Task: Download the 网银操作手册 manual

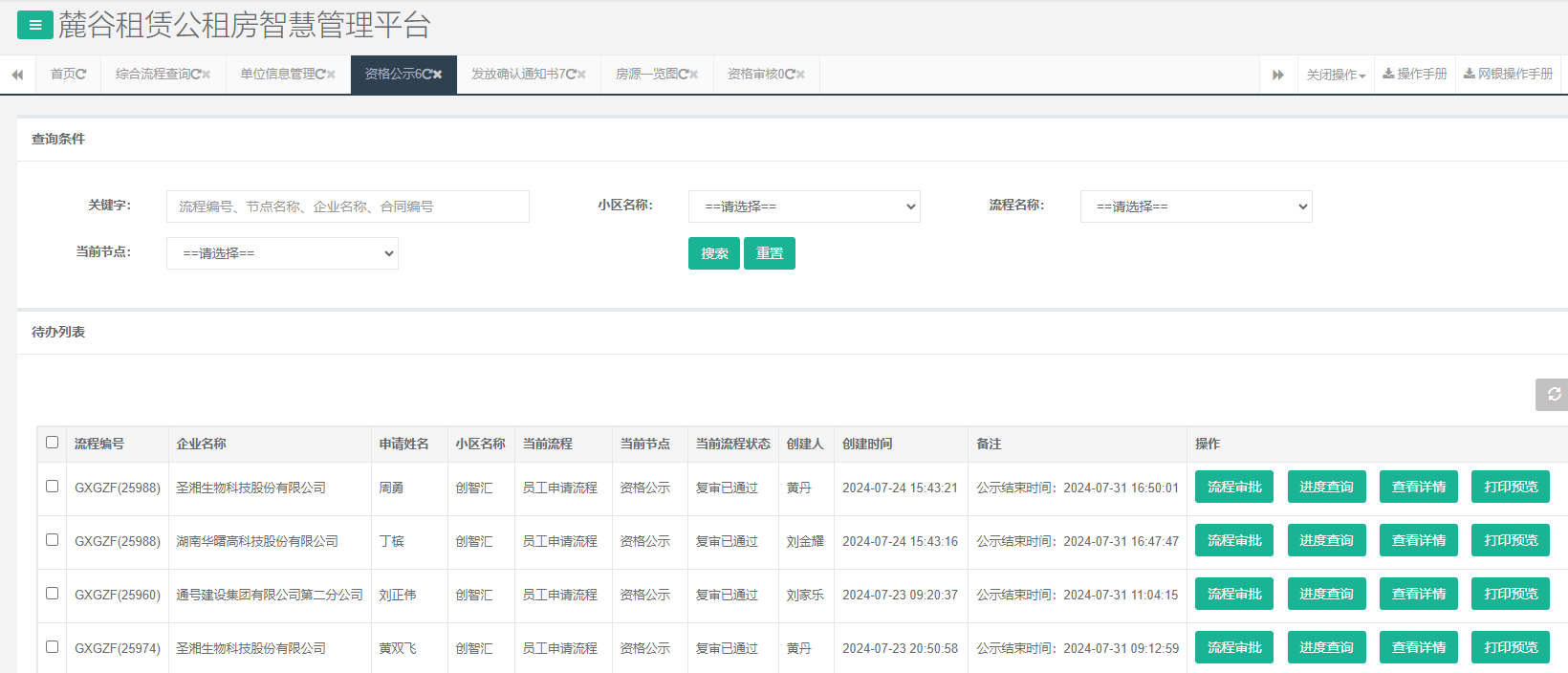Action: click(1508, 75)
